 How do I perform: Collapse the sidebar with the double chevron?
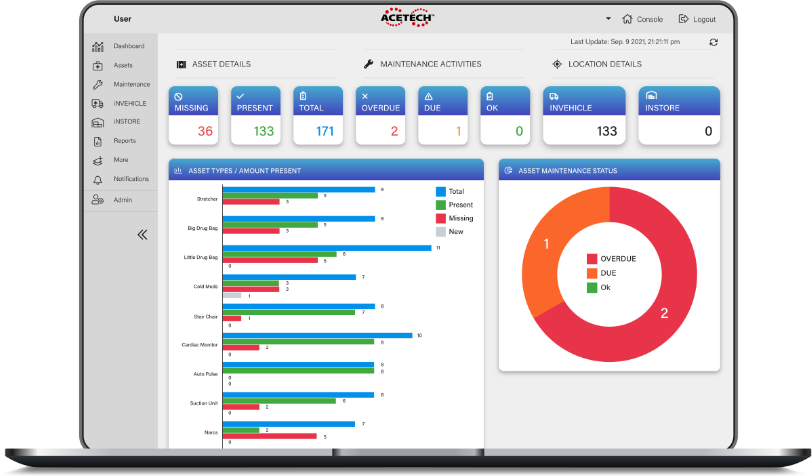pos(142,235)
